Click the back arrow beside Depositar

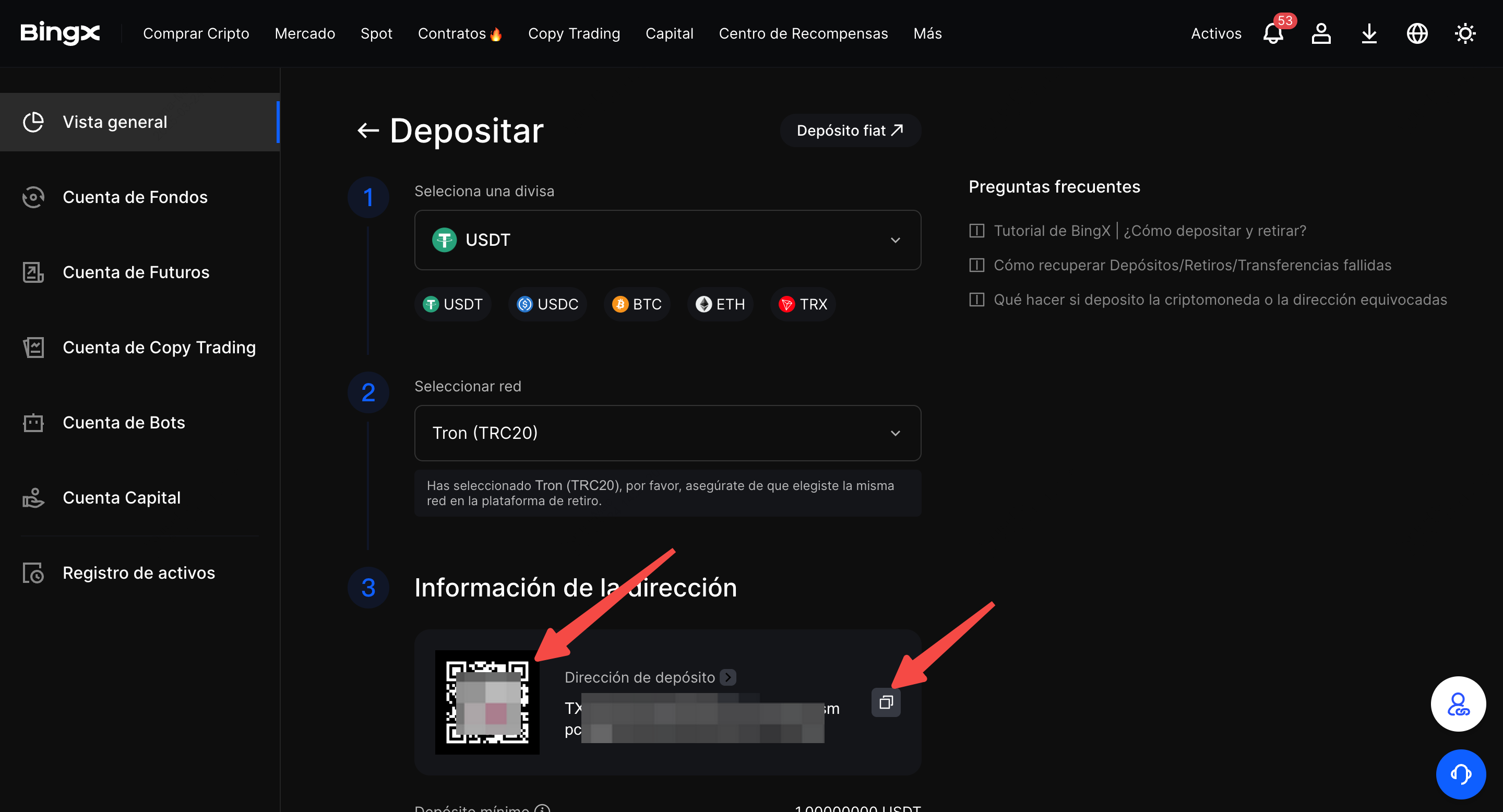click(x=368, y=130)
